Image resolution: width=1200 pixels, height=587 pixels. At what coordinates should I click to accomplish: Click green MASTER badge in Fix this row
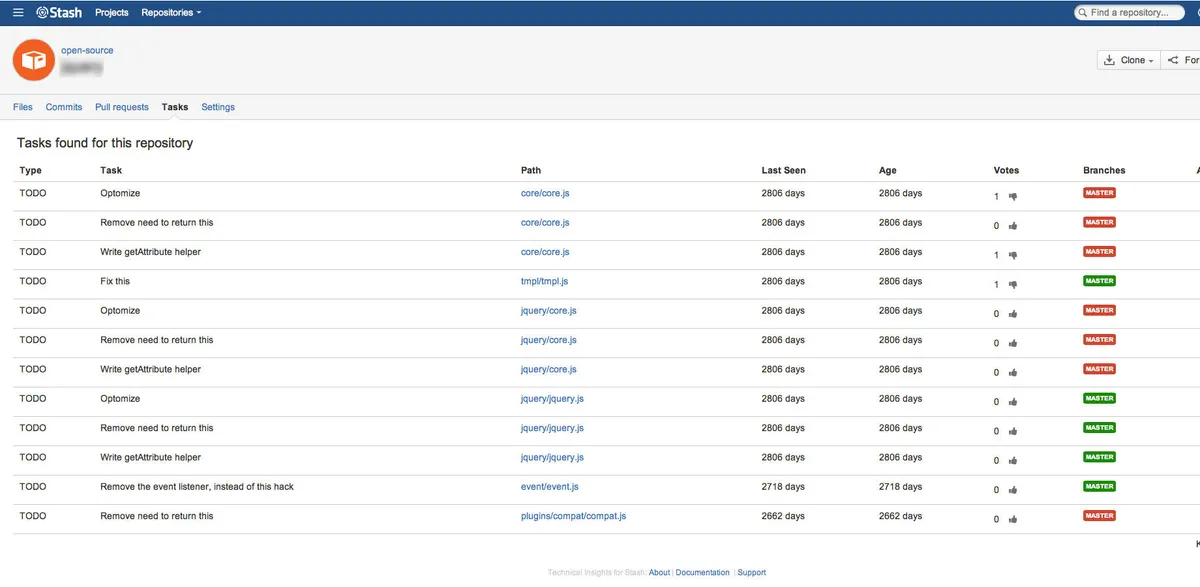coord(1099,281)
